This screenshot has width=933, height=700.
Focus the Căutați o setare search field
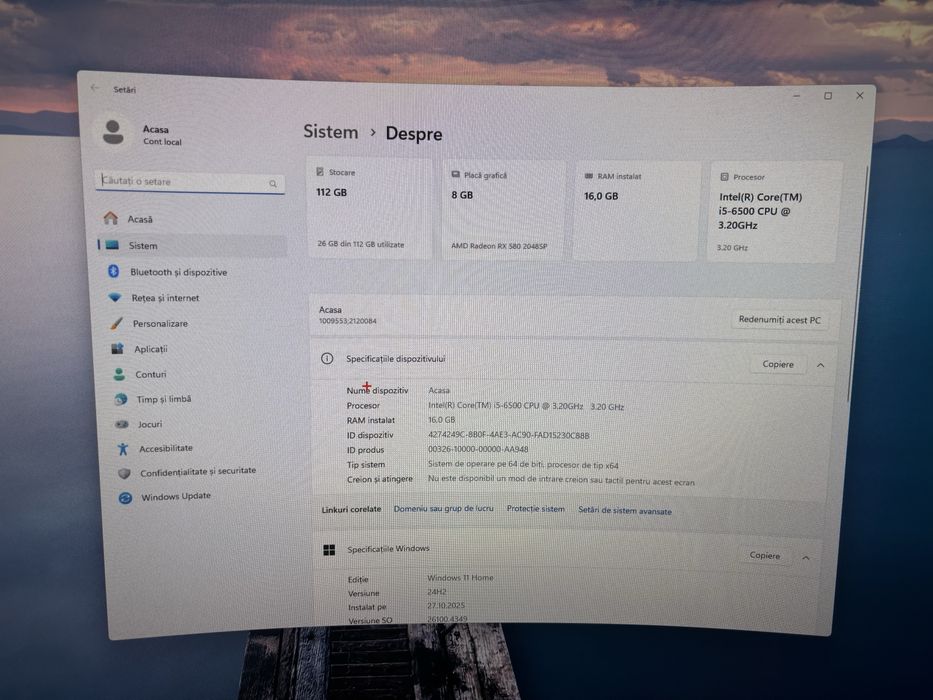point(189,182)
